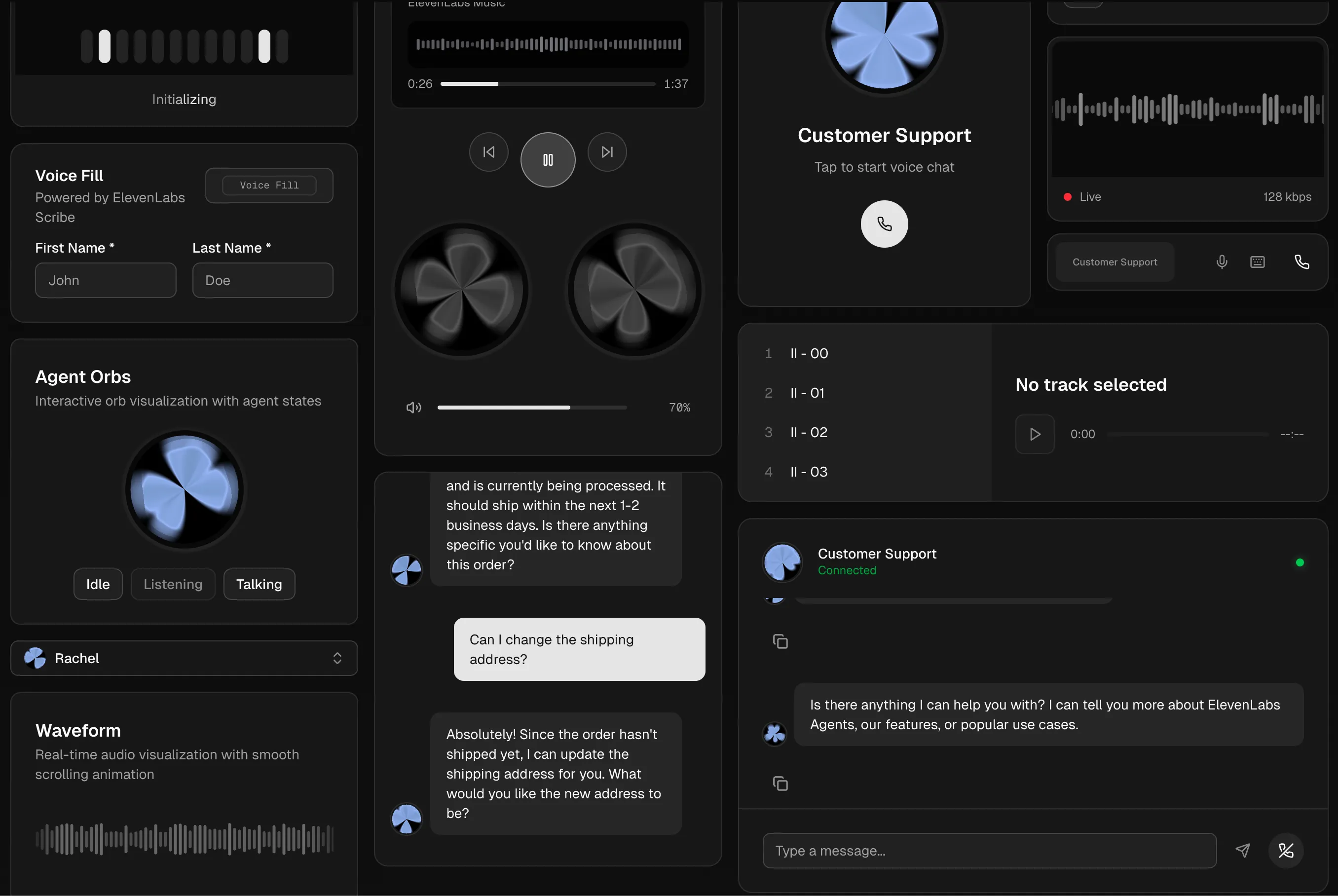The width and height of the screenshot is (1338, 896).
Task: Copy the ElevenLabs Agents help message
Action: click(x=780, y=784)
